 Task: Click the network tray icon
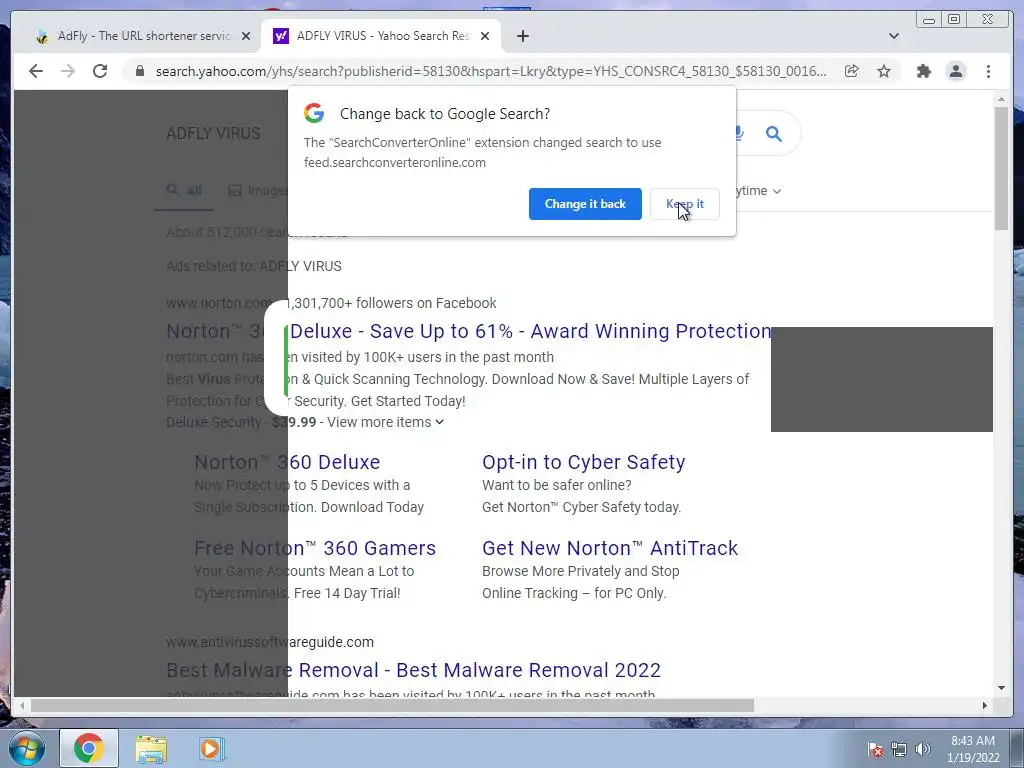(899, 749)
